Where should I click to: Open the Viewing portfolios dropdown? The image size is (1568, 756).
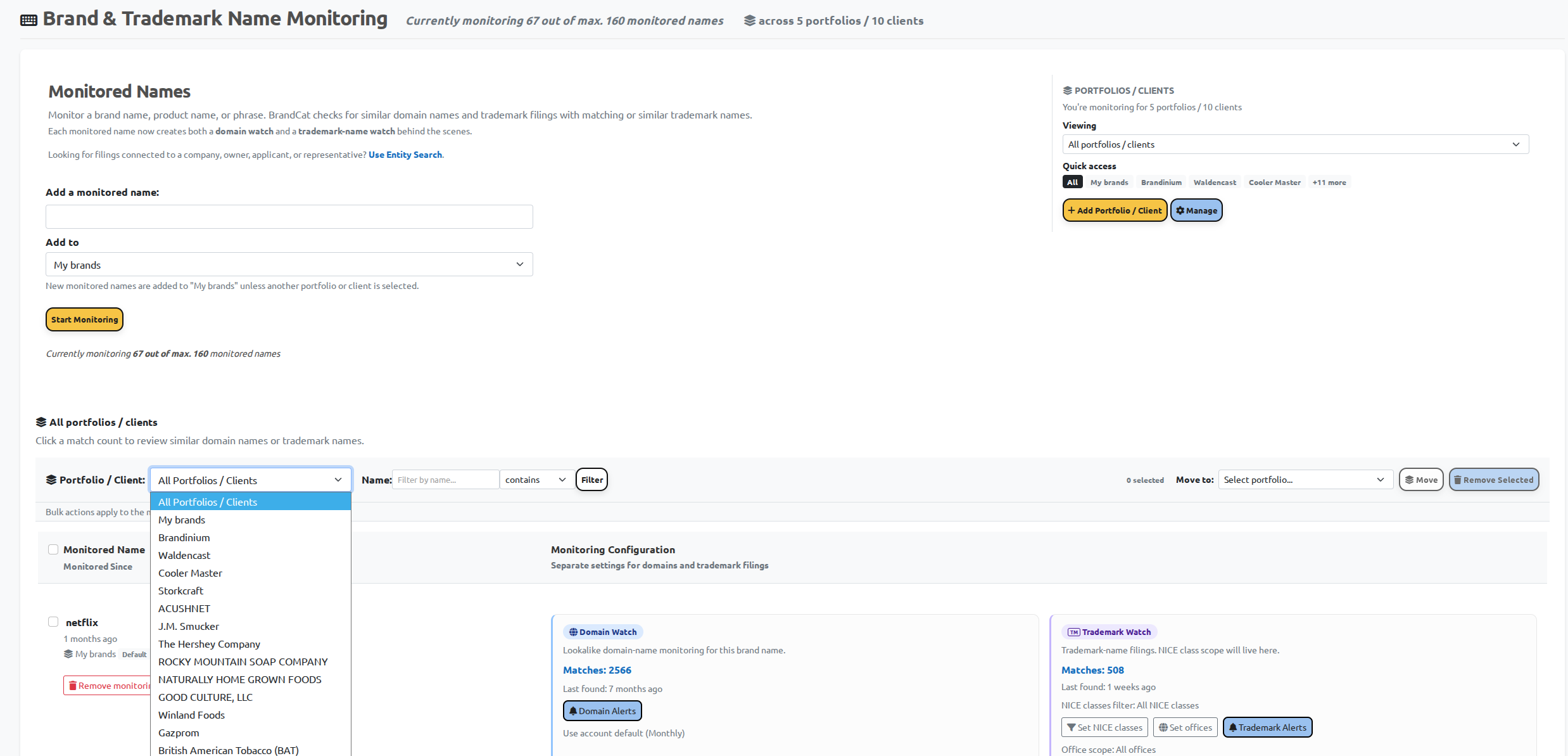click(x=1295, y=144)
